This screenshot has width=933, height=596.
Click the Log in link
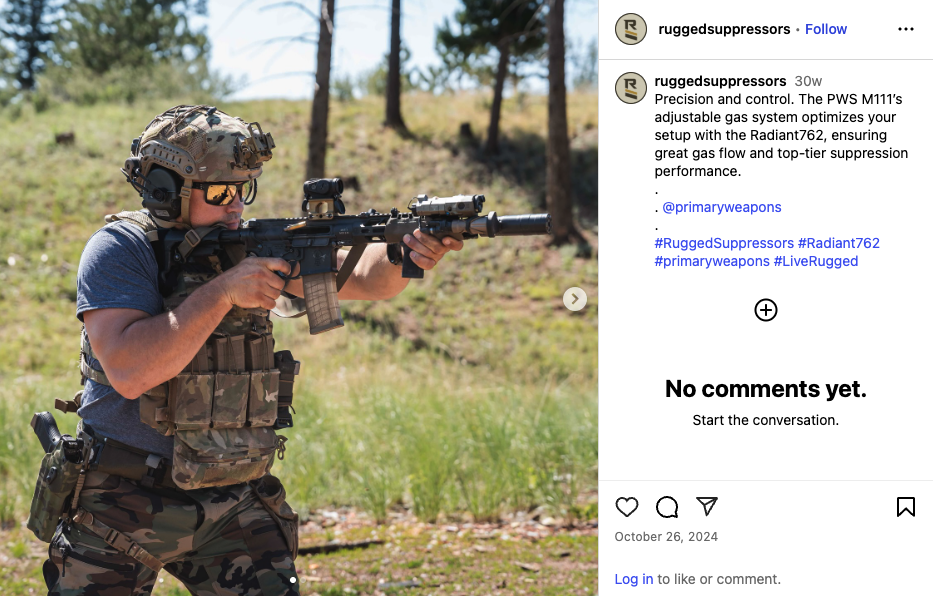pyautogui.click(x=634, y=579)
